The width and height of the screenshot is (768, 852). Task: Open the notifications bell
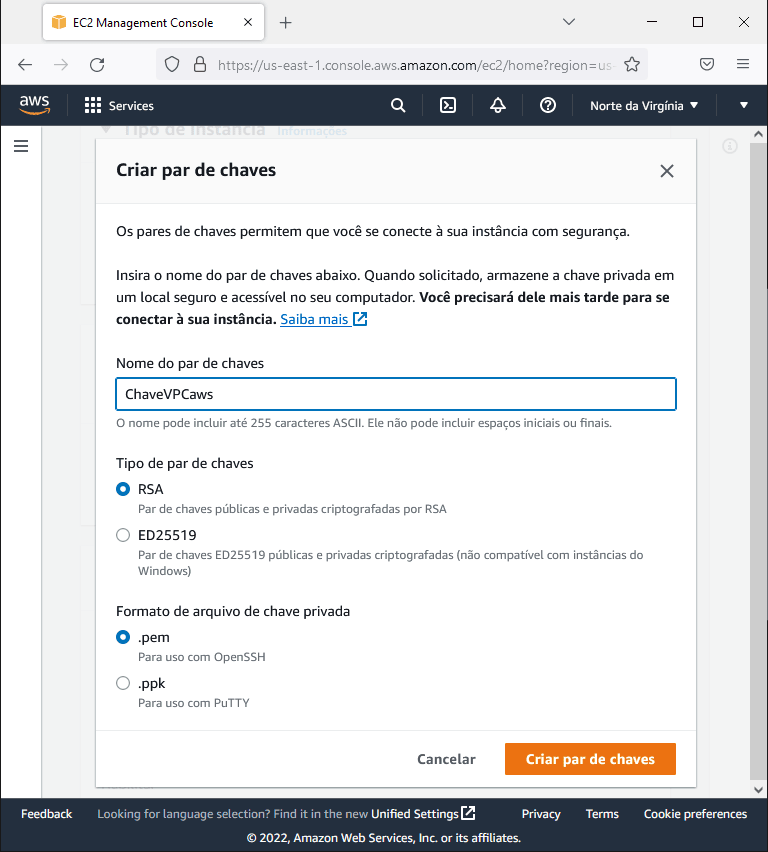pos(497,105)
